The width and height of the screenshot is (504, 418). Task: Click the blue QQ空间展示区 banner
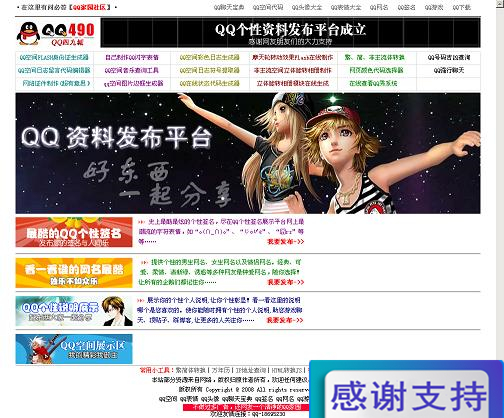coord(74,349)
